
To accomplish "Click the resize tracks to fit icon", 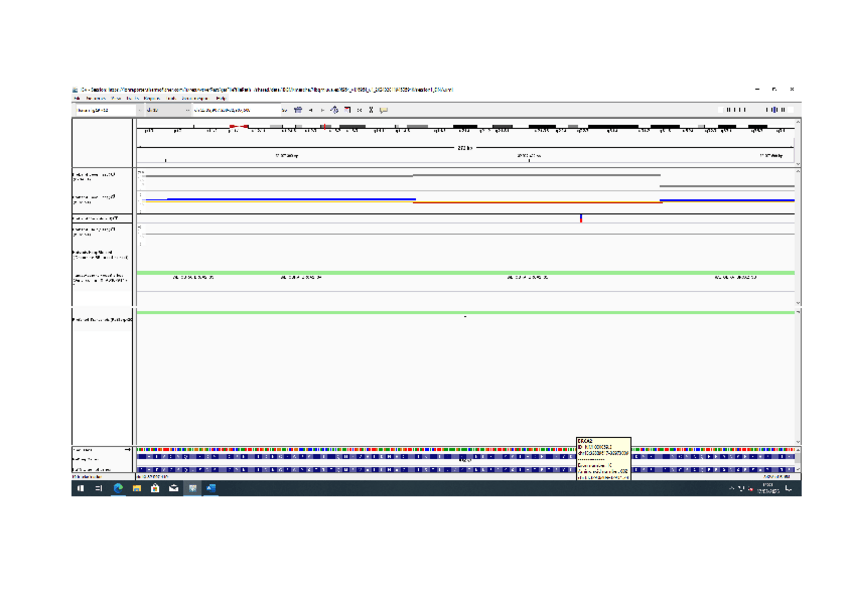I will pos(359,110).
